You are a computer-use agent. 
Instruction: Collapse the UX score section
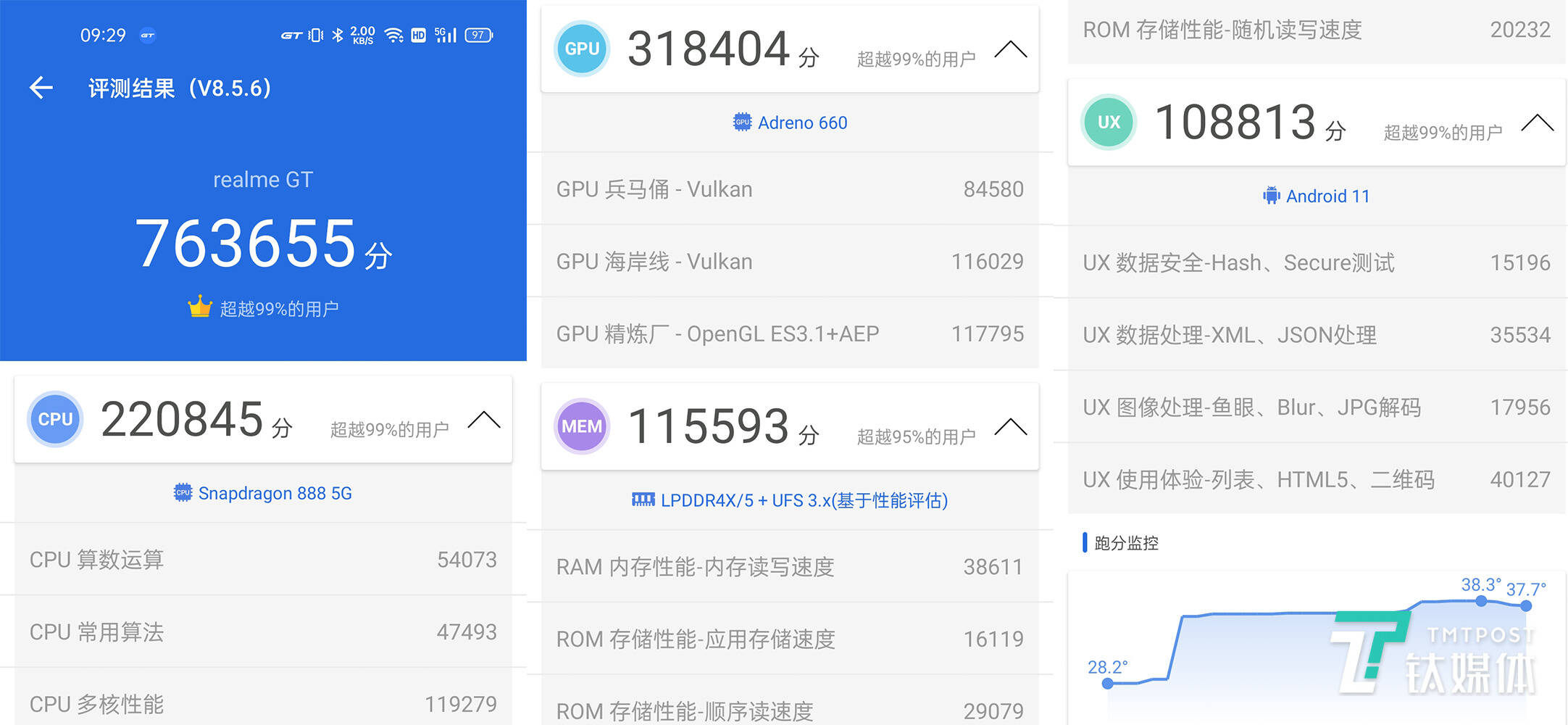point(1538,122)
